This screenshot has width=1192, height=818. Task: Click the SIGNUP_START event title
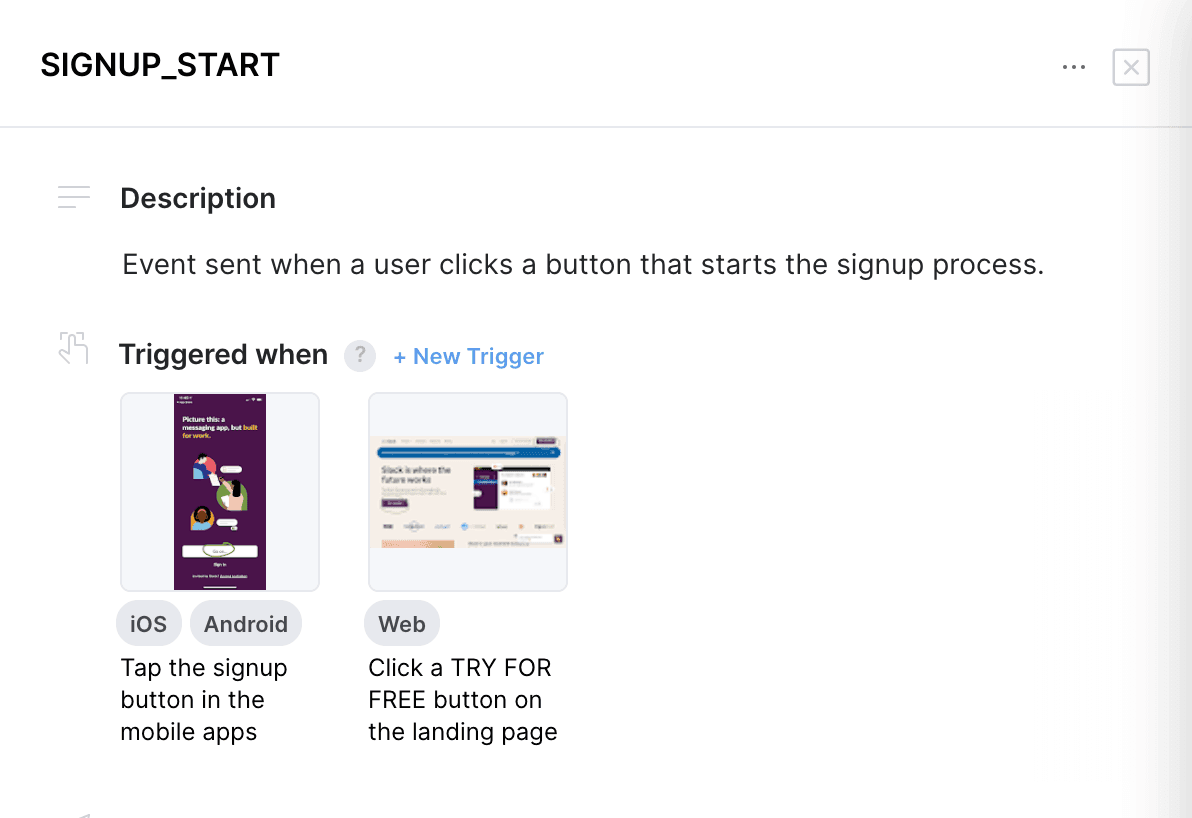(160, 65)
